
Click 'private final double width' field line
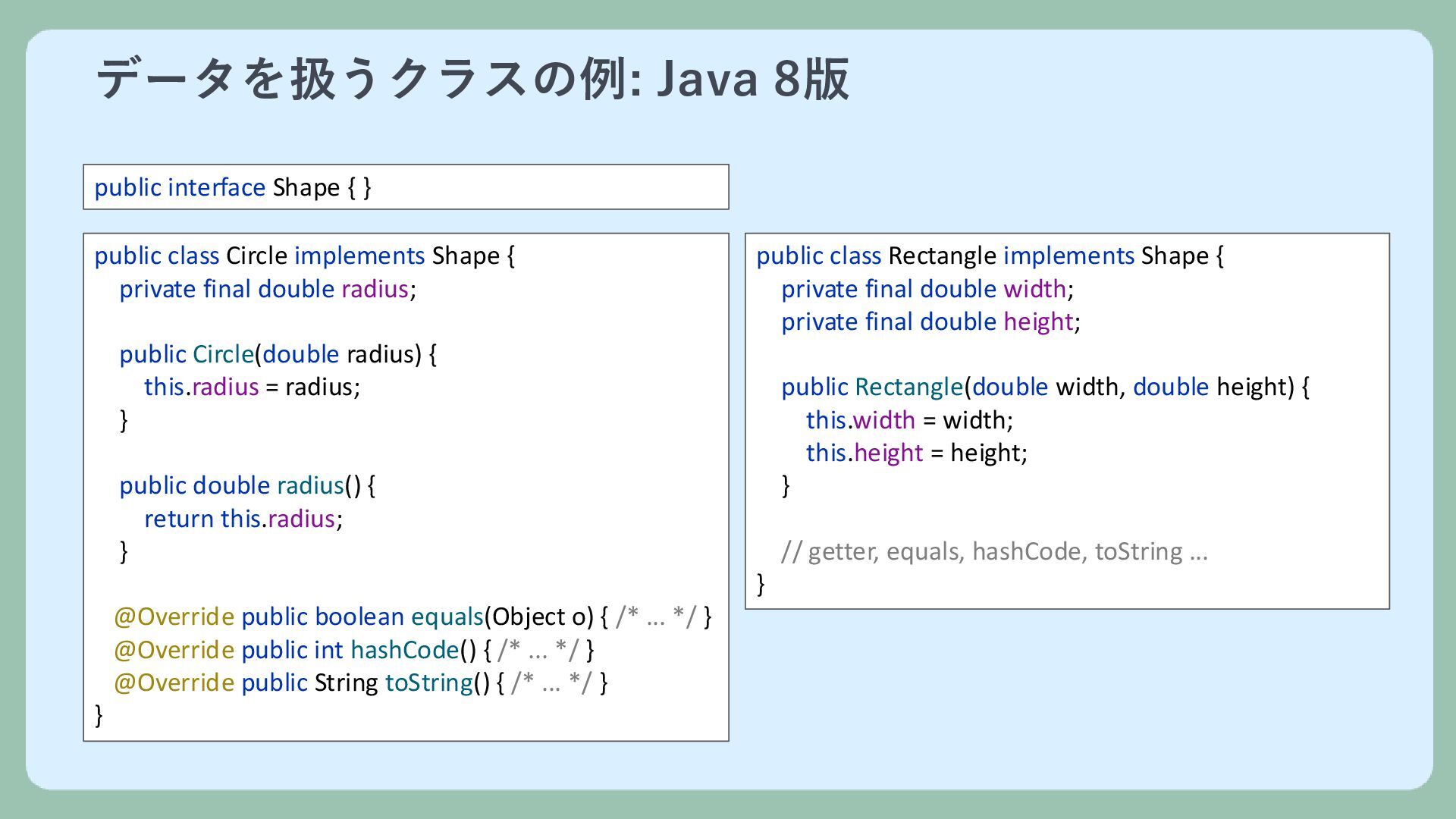(x=927, y=289)
